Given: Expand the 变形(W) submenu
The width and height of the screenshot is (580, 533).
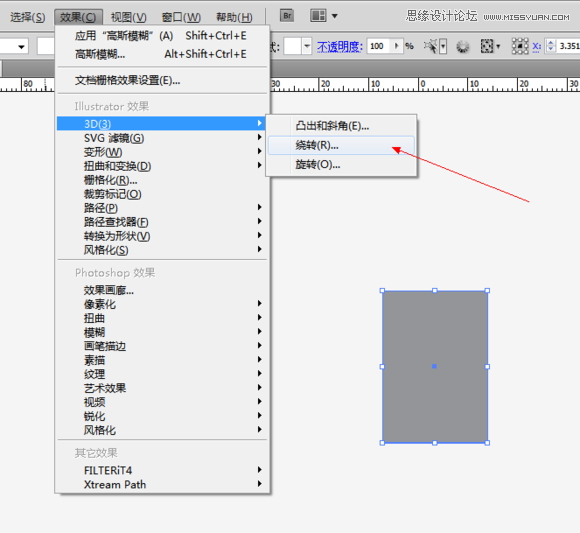Looking at the screenshot, I should click(x=162, y=152).
